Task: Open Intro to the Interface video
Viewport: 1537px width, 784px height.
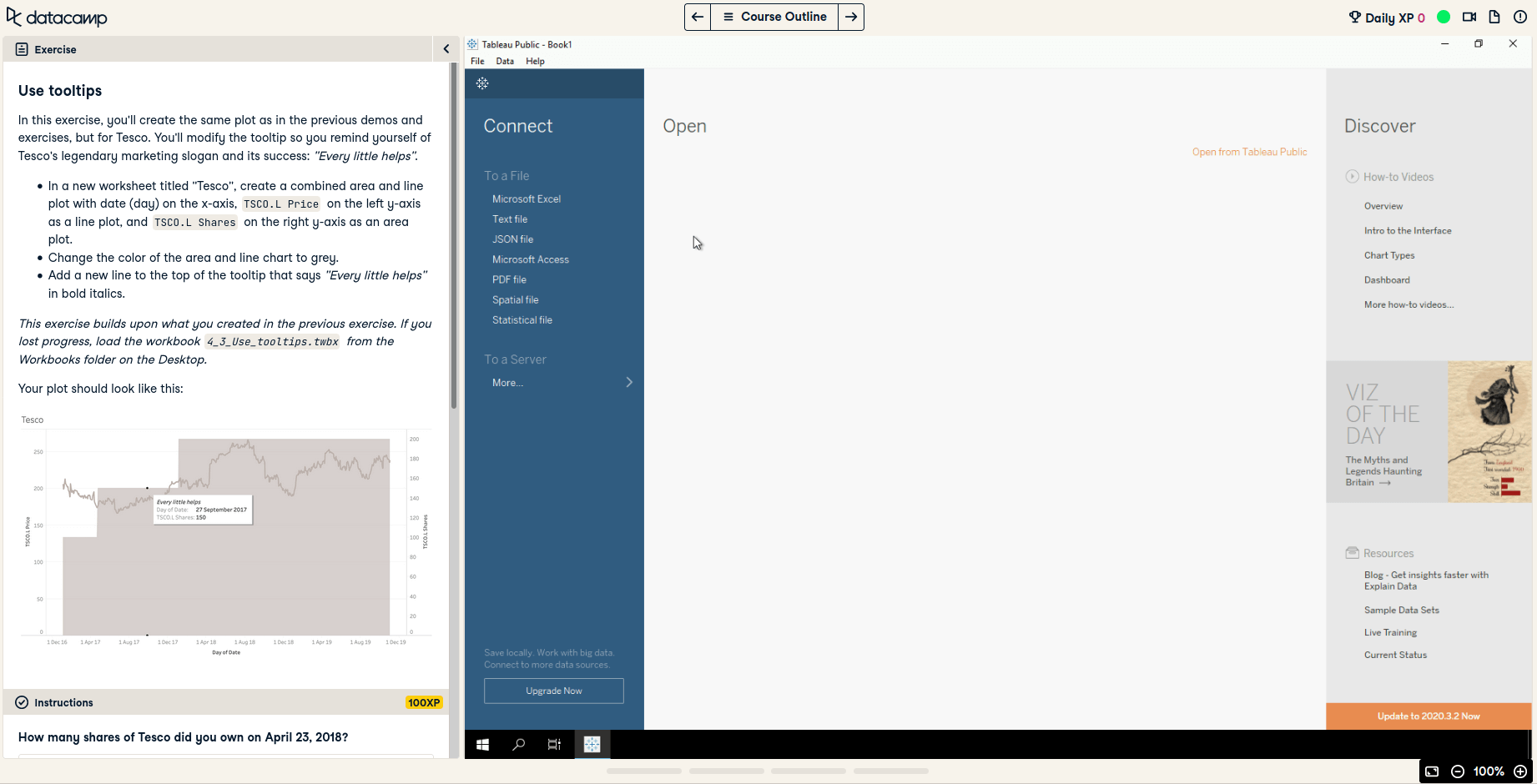Action: [x=1408, y=230]
